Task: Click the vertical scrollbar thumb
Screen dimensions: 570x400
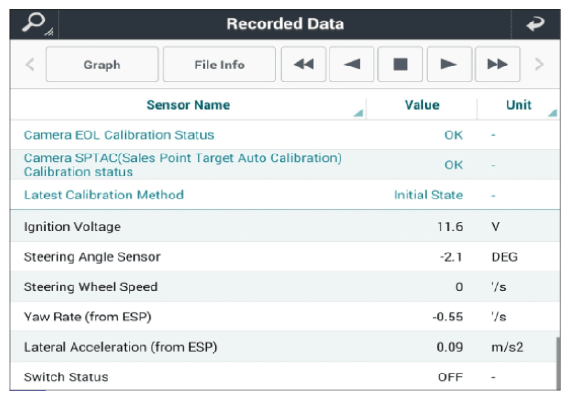Action: tap(558, 364)
